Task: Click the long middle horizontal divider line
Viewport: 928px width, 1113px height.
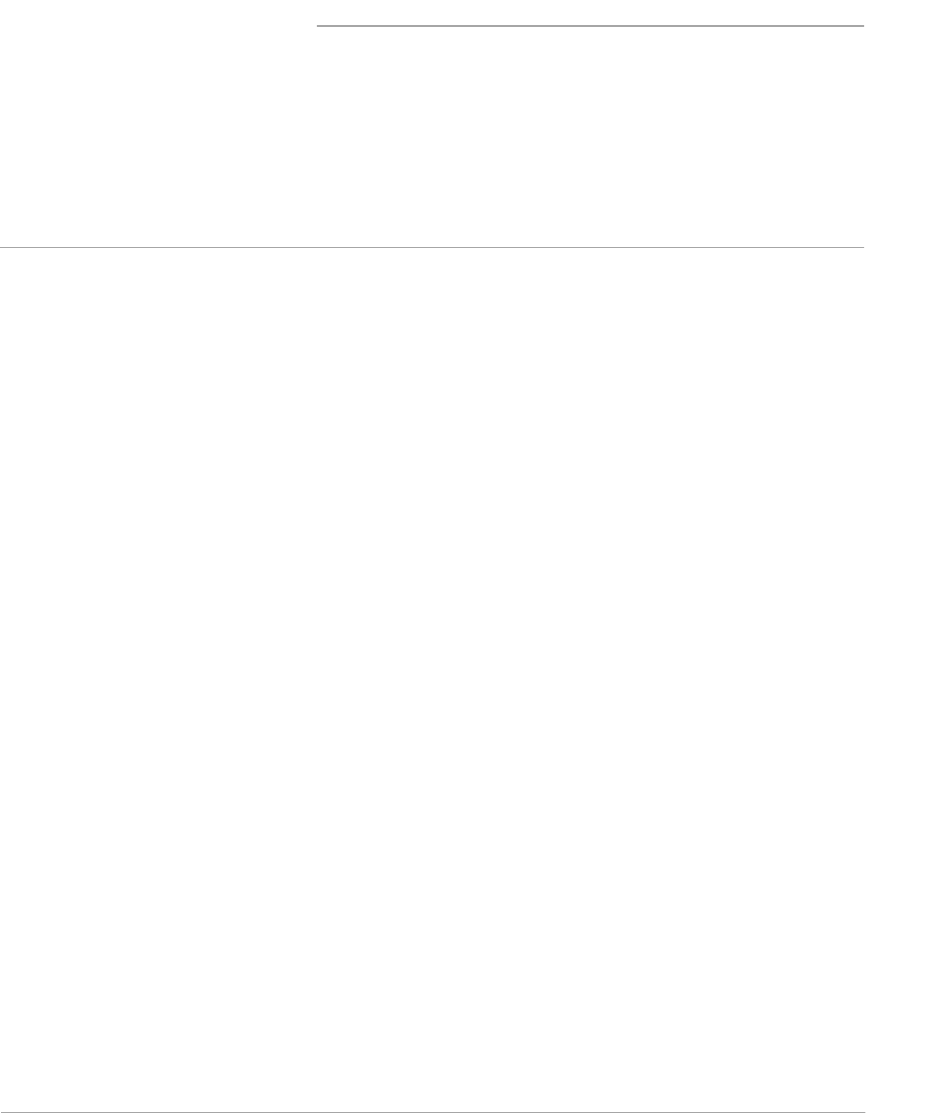Action: [x=432, y=248]
